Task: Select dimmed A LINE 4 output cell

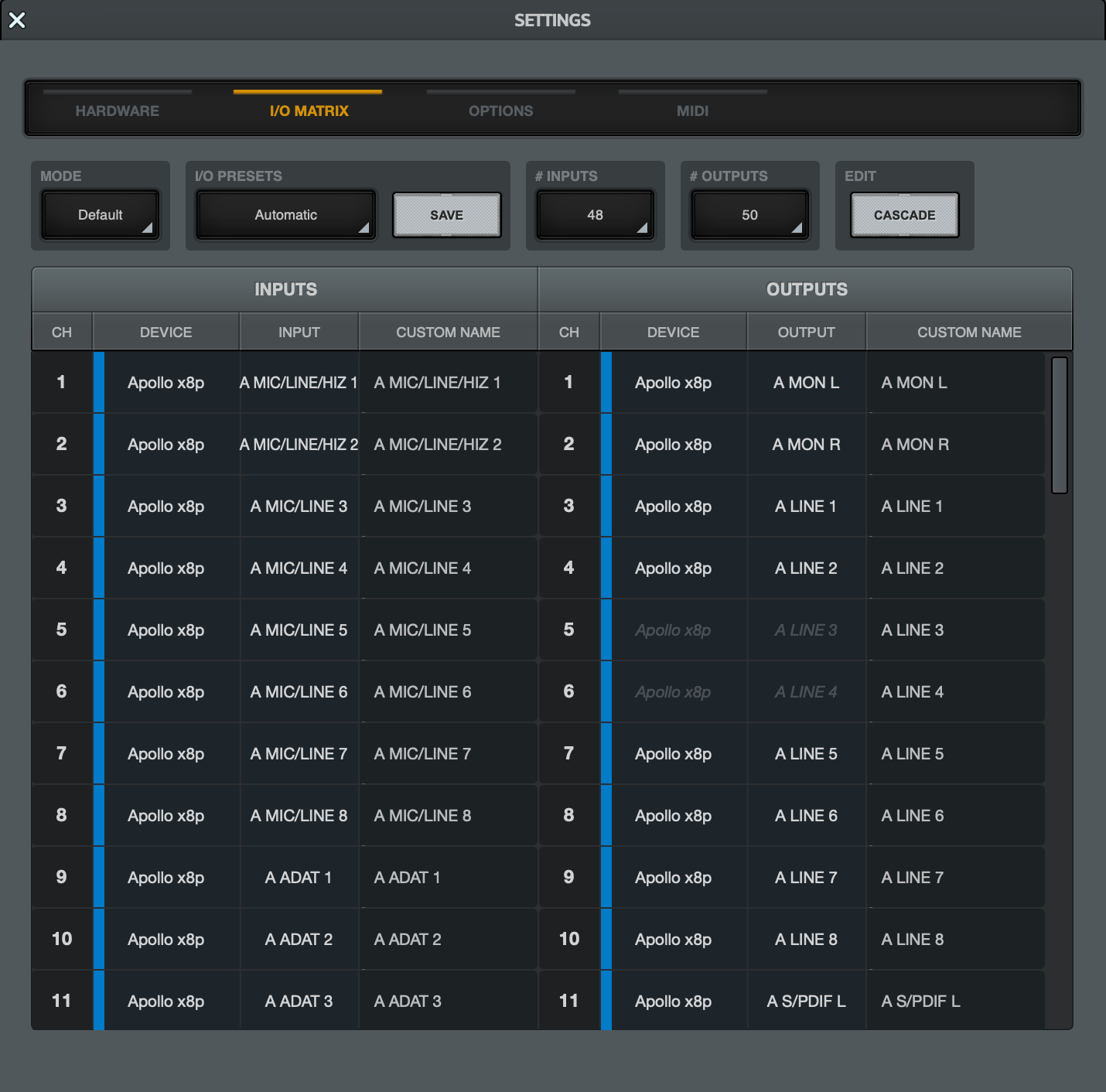Action: click(806, 692)
